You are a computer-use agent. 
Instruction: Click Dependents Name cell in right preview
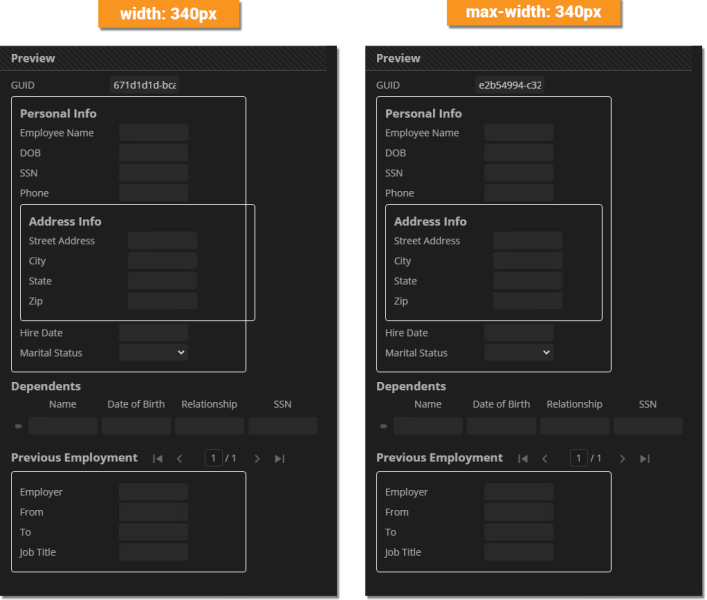click(428, 426)
